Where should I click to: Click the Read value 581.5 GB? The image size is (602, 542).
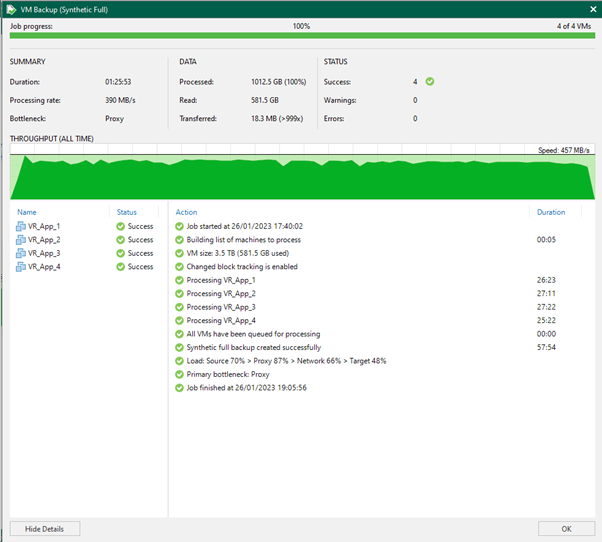click(265, 100)
